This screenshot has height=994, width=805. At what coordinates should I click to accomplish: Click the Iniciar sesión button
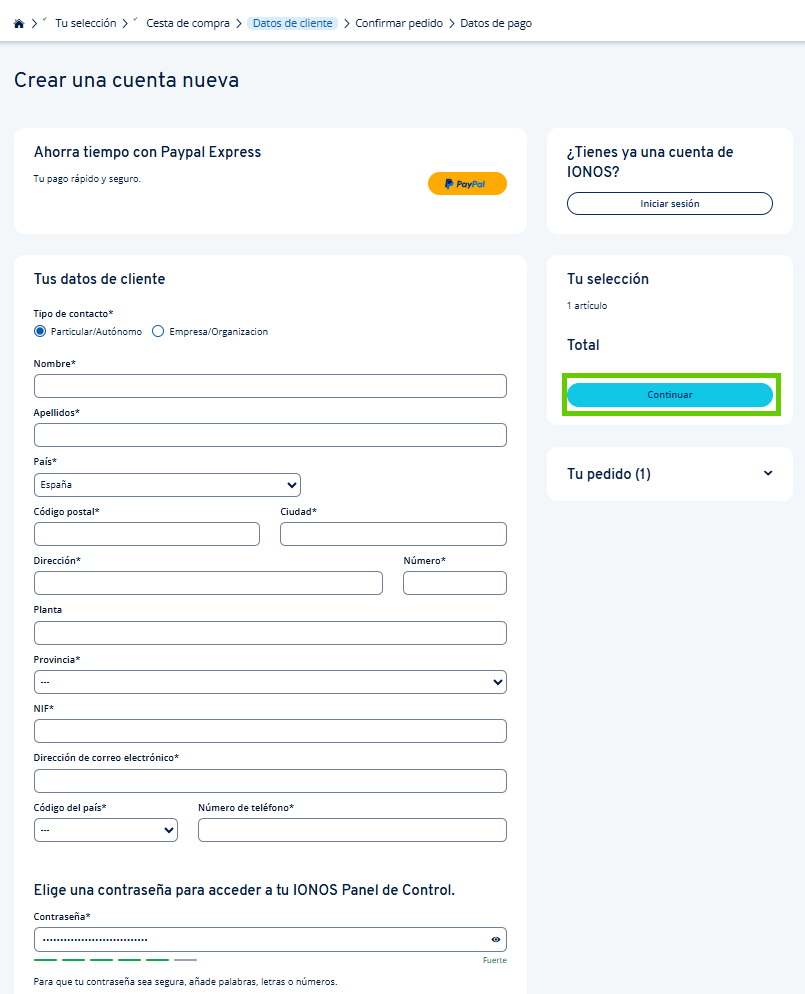[x=669, y=203]
